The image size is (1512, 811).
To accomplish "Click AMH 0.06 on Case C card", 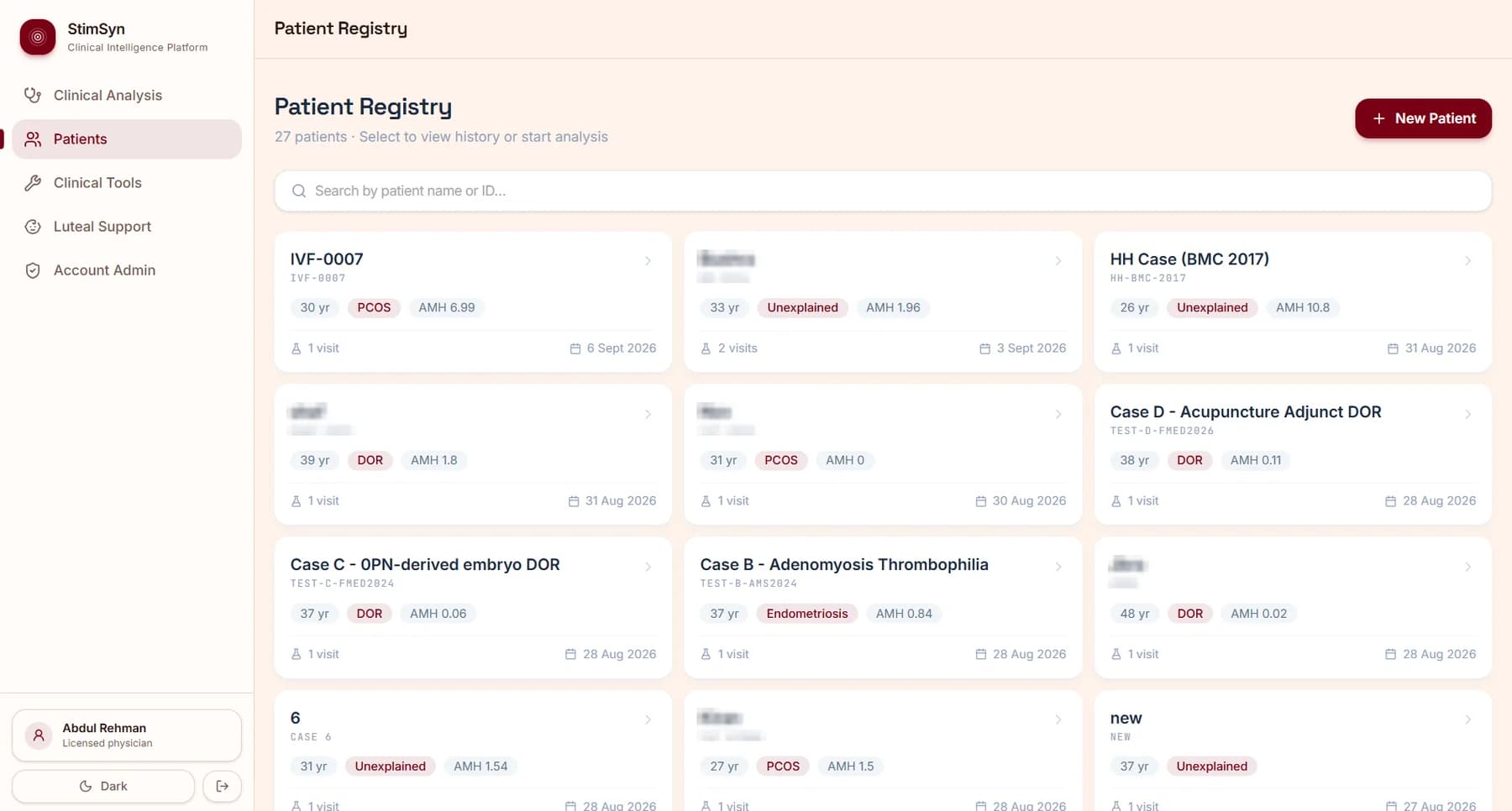I will click(438, 614).
